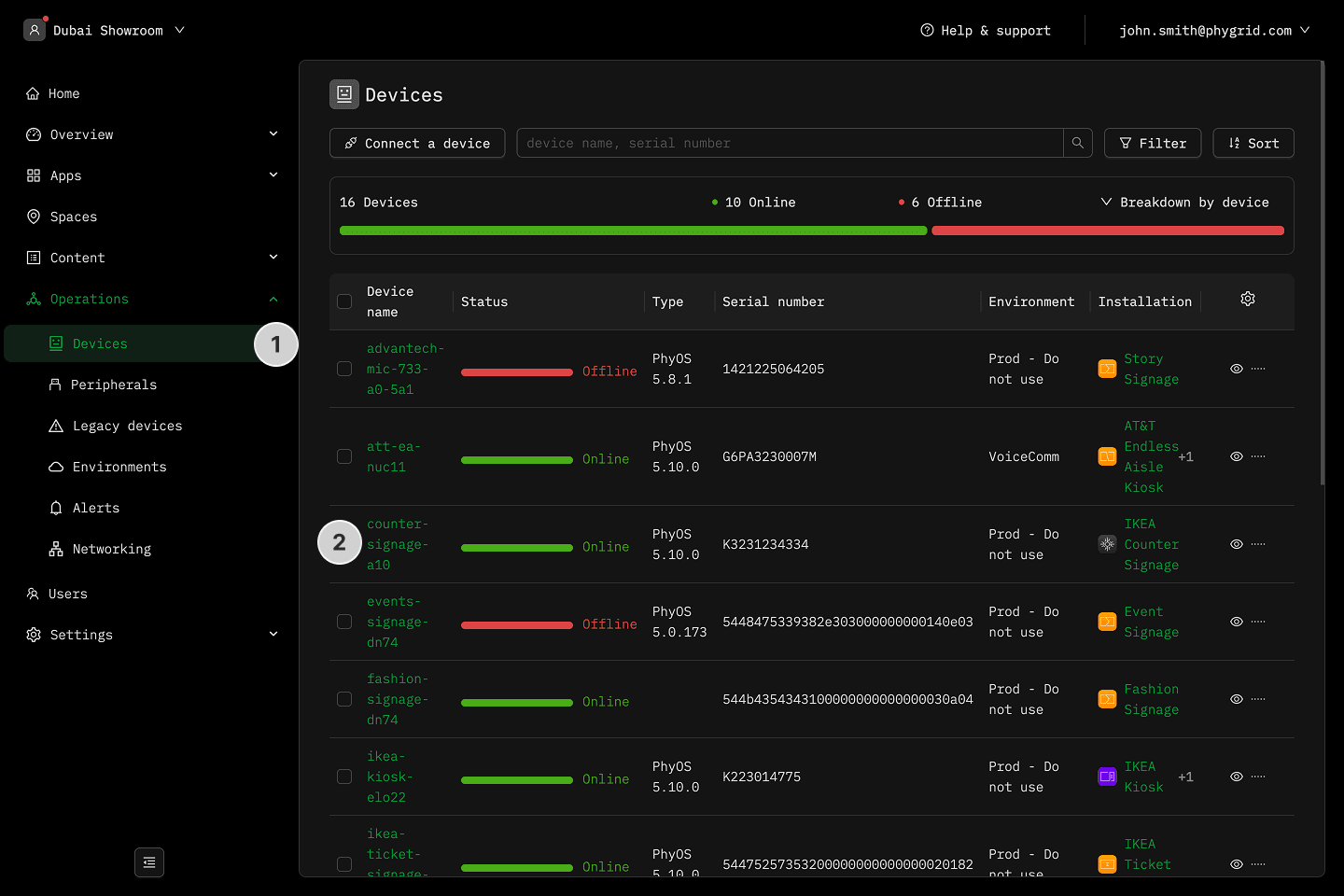Click the Devices page header icon

[x=344, y=94]
